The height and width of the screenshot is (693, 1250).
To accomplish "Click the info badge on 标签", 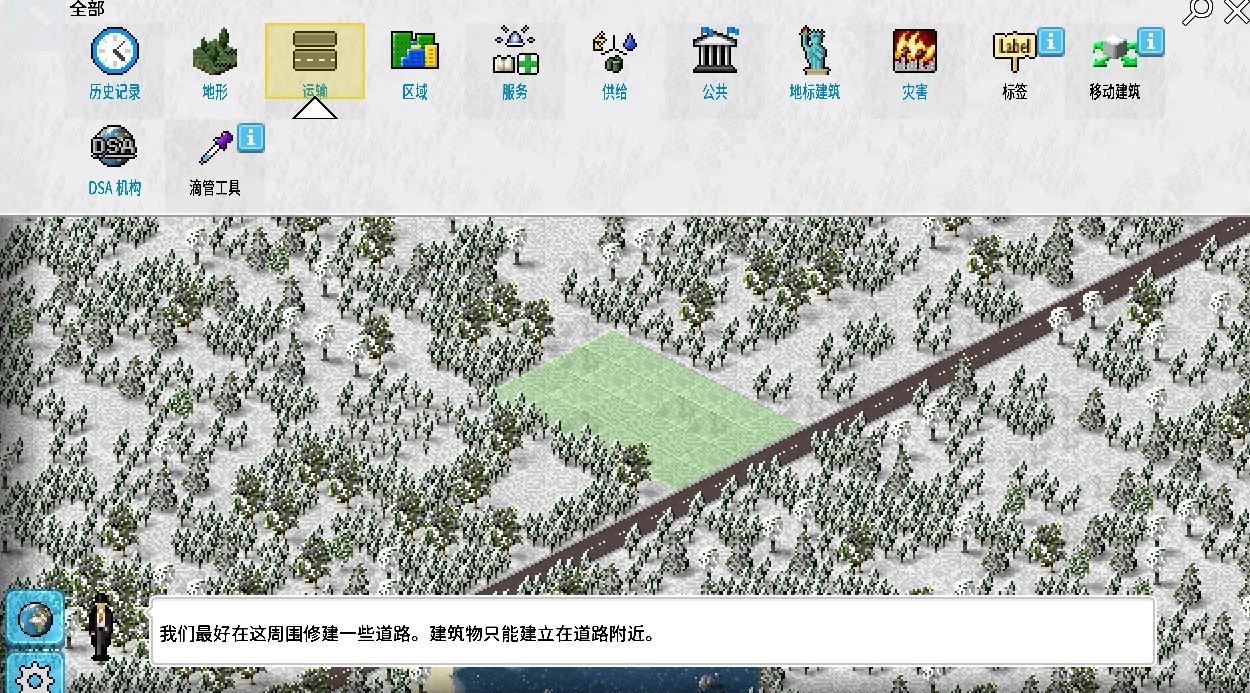I will click(x=1050, y=41).
